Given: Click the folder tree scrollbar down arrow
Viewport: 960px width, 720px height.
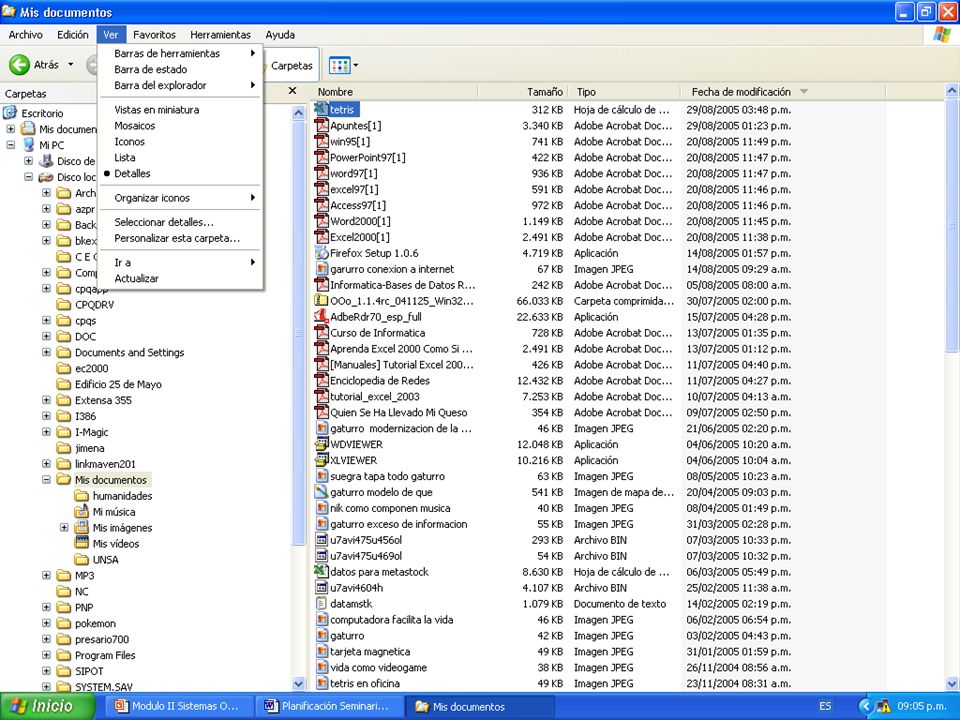Looking at the screenshot, I should [x=299, y=683].
